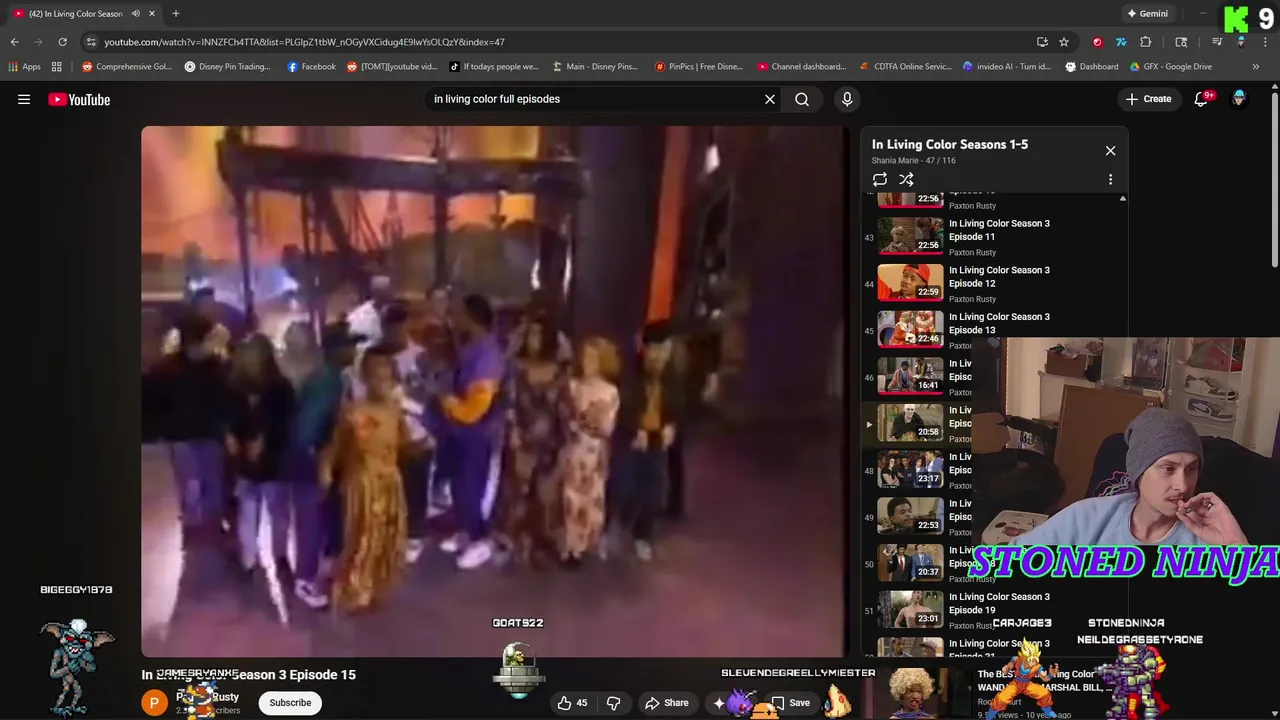Open the Comprehensive Gol... bookmark

127,67
